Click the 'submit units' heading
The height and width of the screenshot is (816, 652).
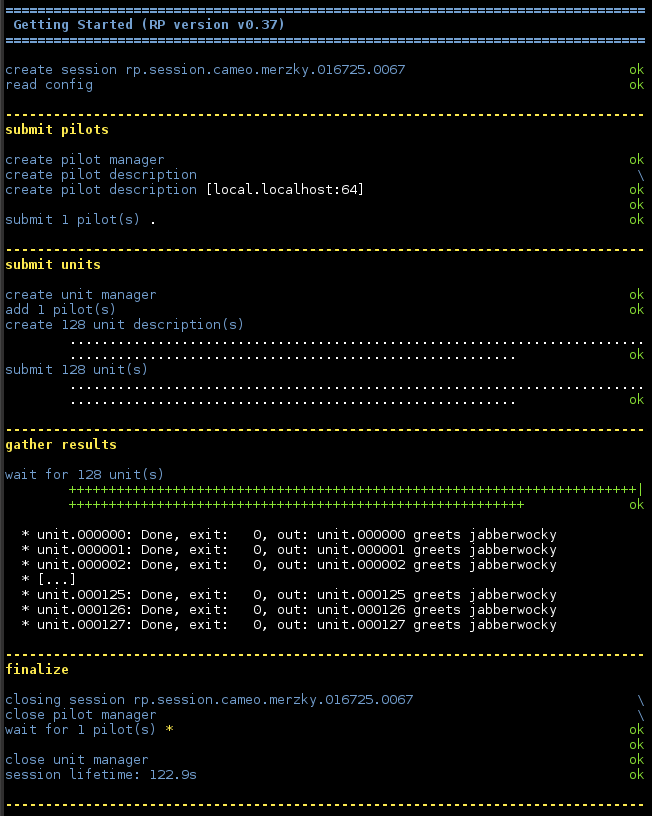(53, 264)
